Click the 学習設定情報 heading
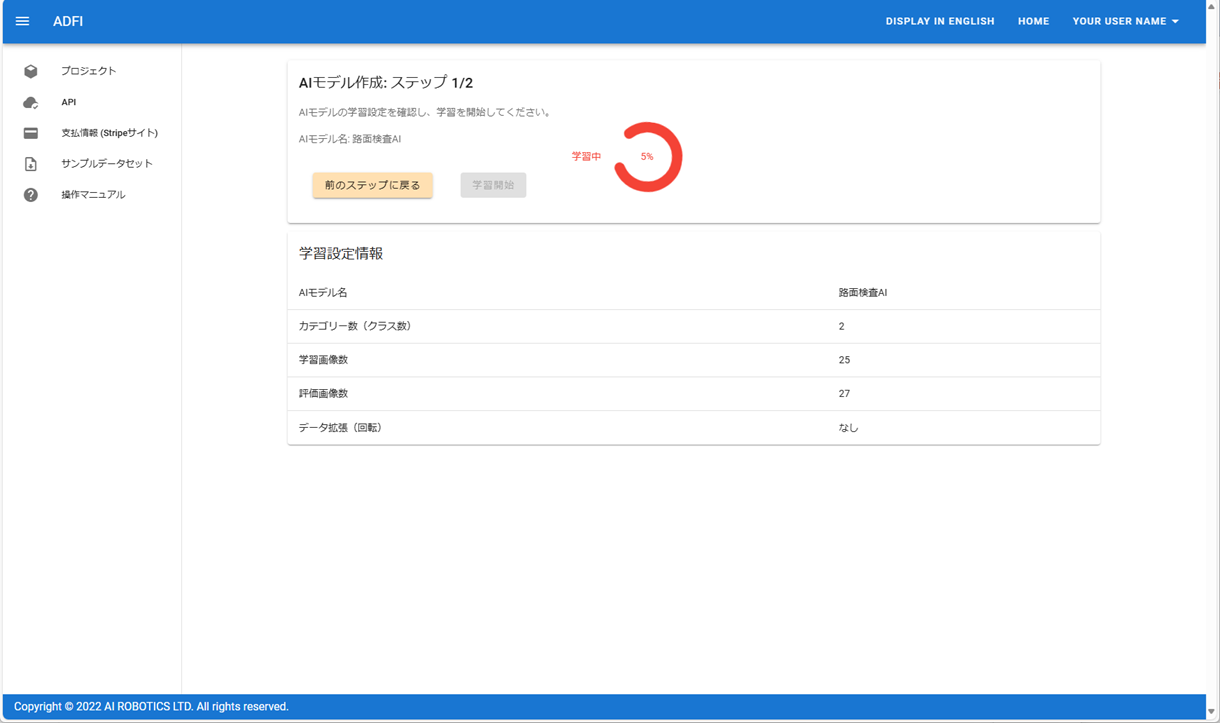The height and width of the screenshot is (723, 1220). 341,254
